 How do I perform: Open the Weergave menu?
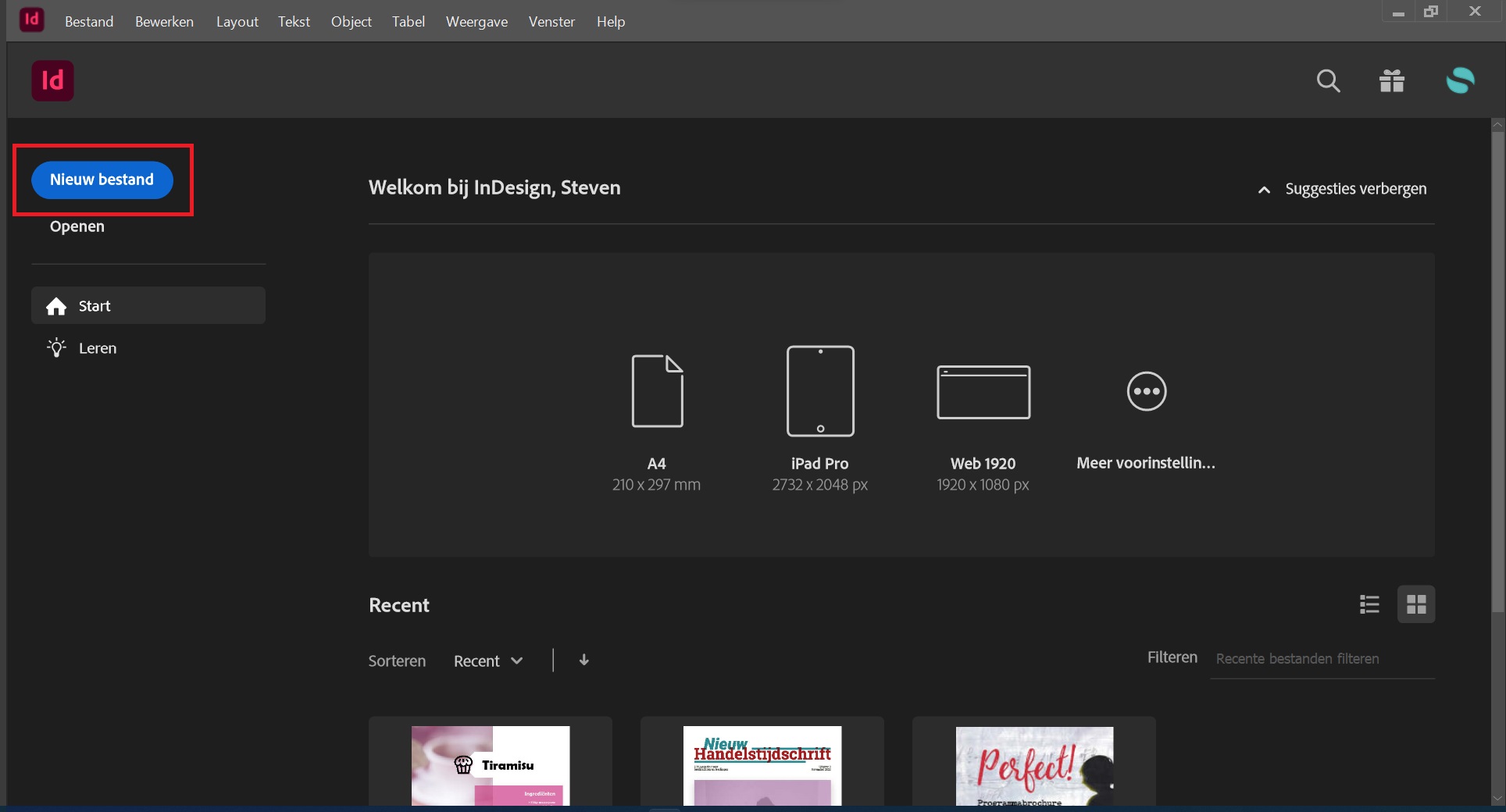point(476,21)
